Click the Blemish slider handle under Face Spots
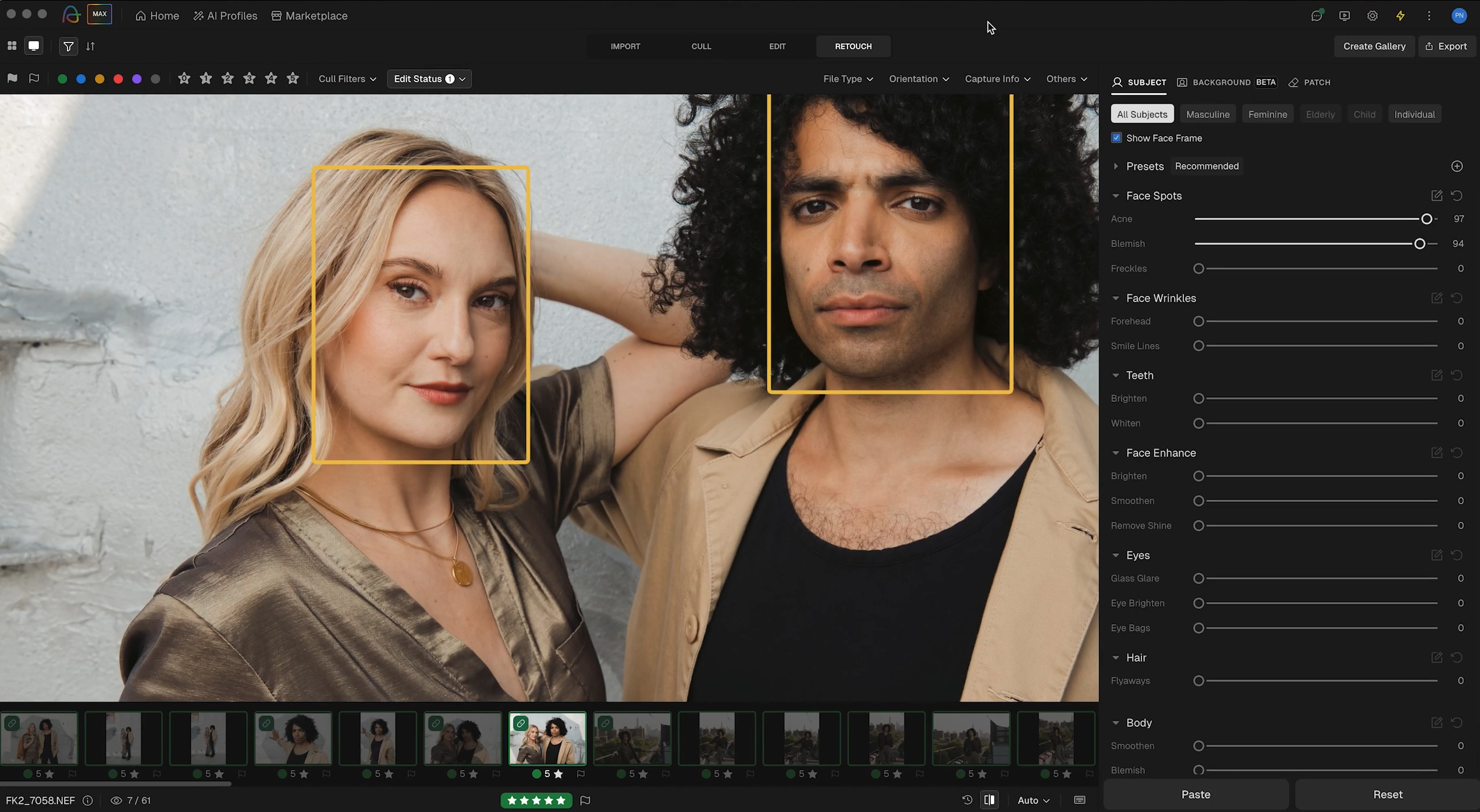Screen dimensions: 1480x812 [1419, 244]
